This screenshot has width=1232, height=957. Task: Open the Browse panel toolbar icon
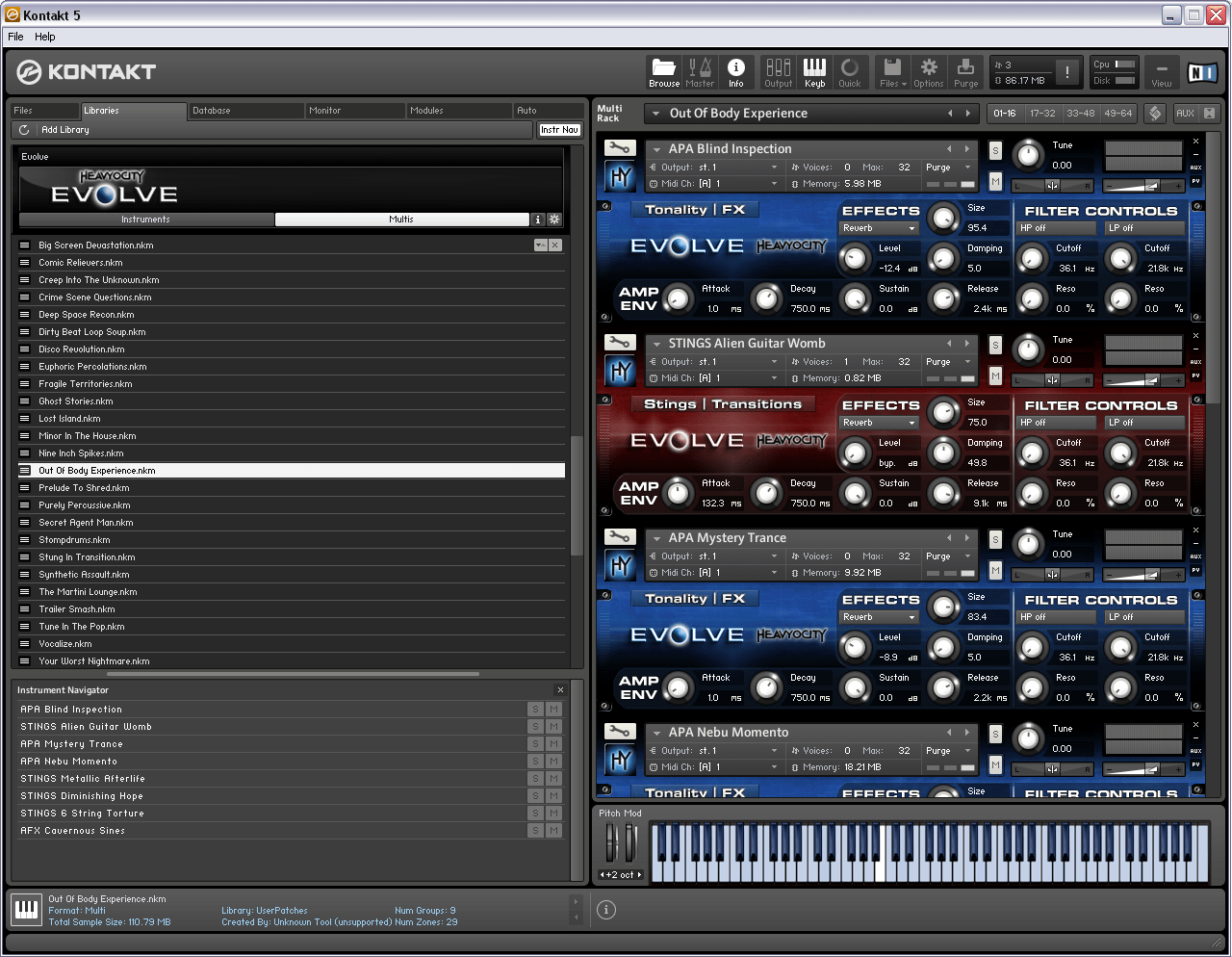pyautogui.click(x=664, y=72)
